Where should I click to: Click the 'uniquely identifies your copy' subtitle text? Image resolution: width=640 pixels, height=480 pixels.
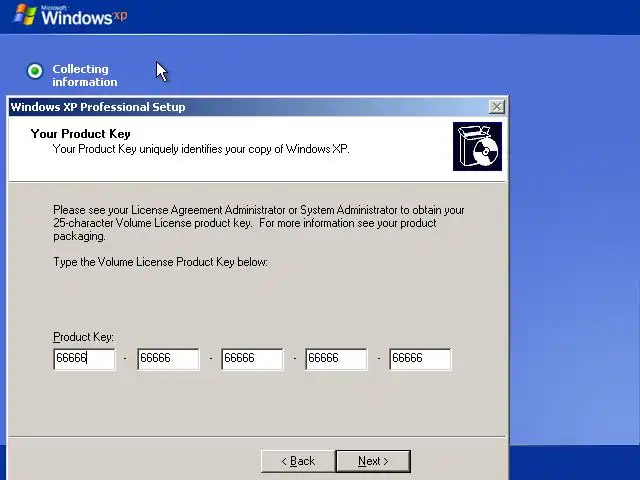(x=201, y=149)
